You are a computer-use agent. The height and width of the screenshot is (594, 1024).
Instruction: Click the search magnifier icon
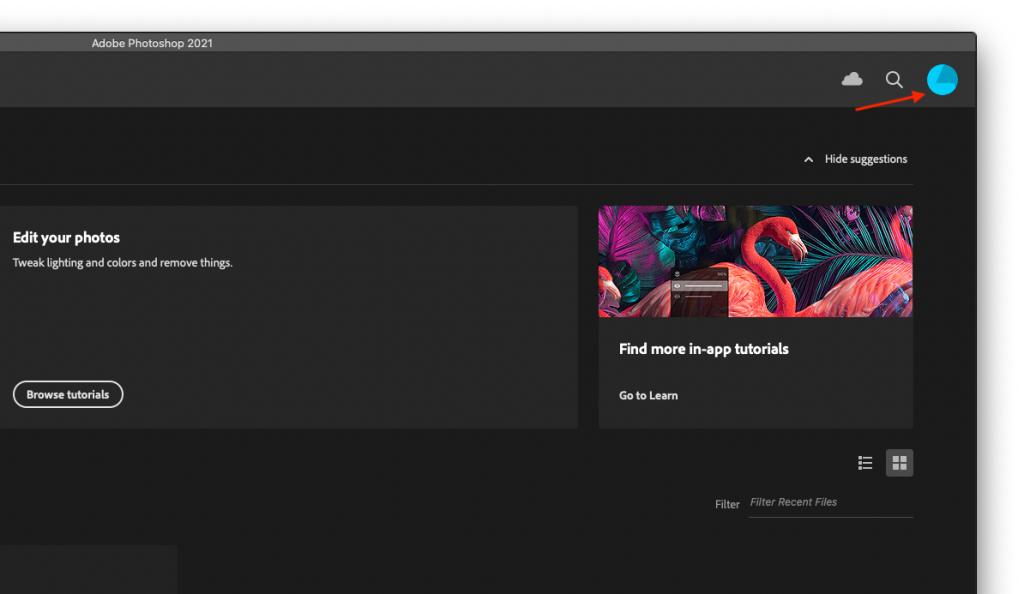[894, 79]
